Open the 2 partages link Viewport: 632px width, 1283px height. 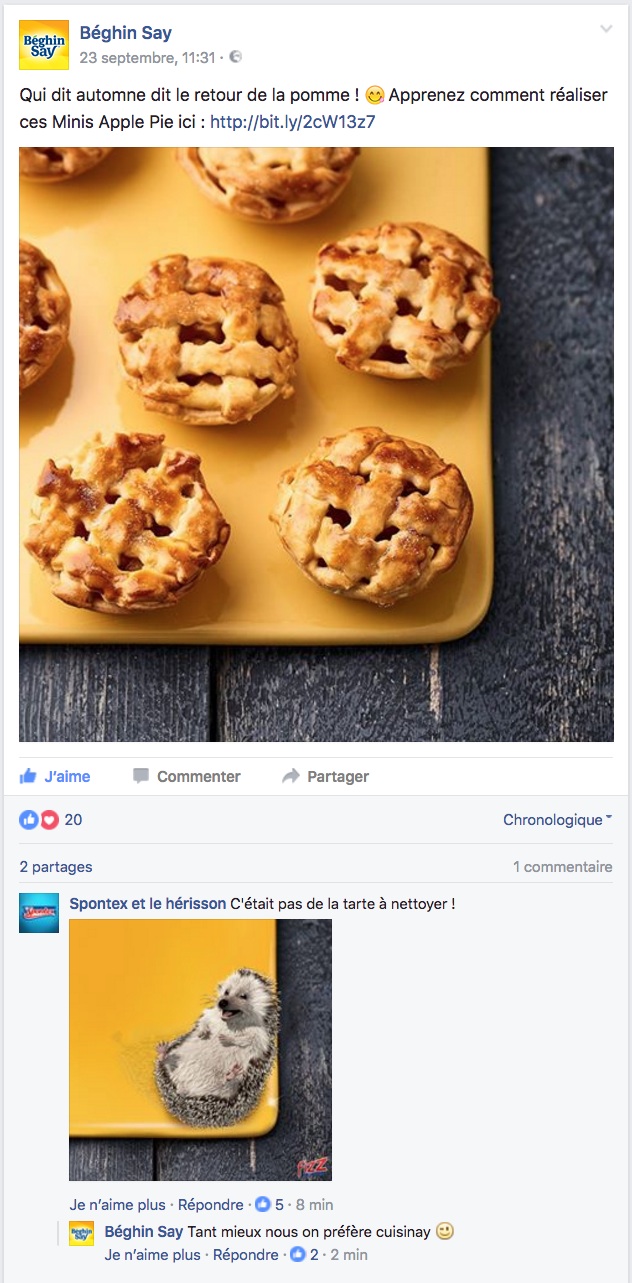56,867
